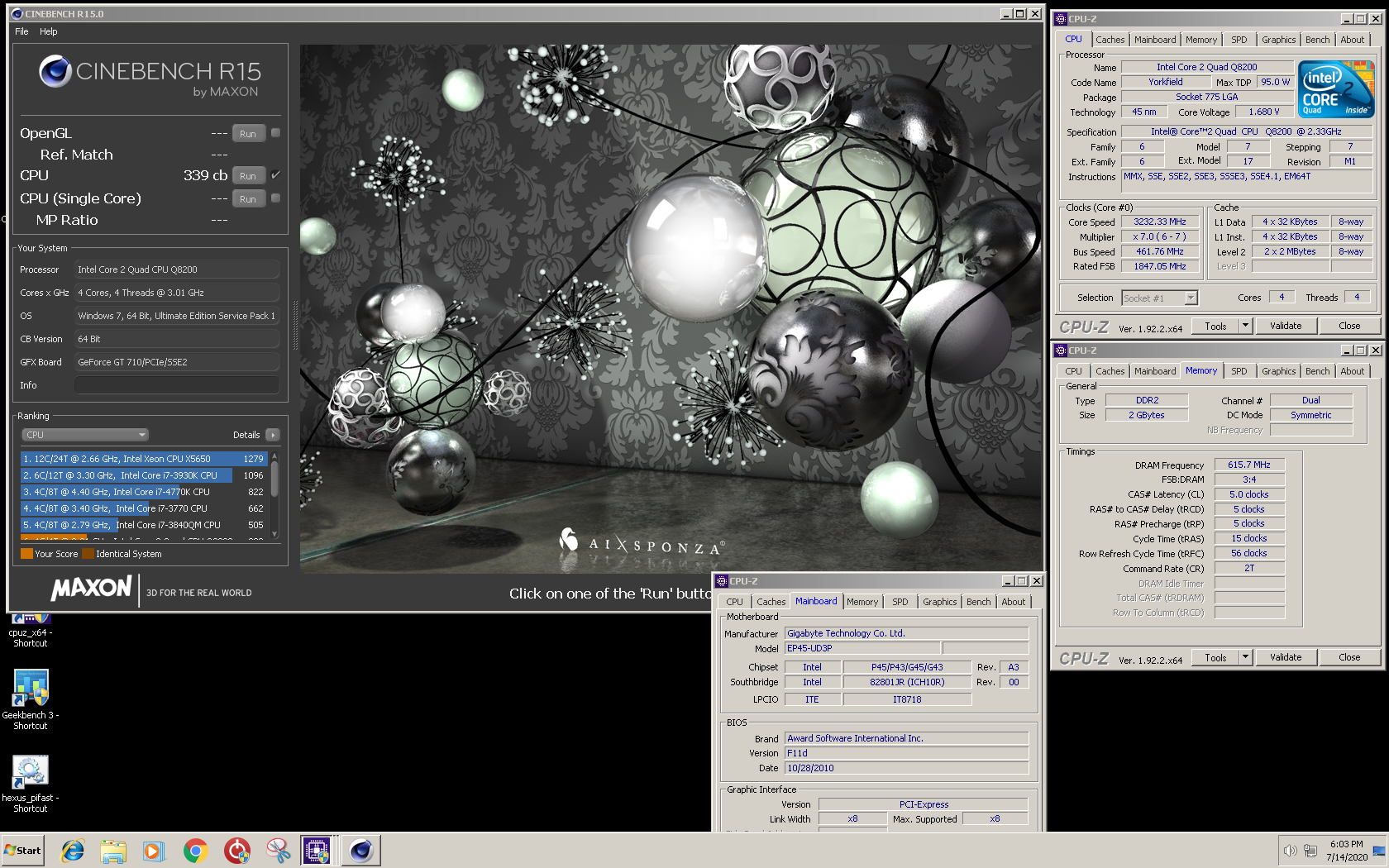Open CPU tab in Mainboard CPU-Z window

[734, 602]
